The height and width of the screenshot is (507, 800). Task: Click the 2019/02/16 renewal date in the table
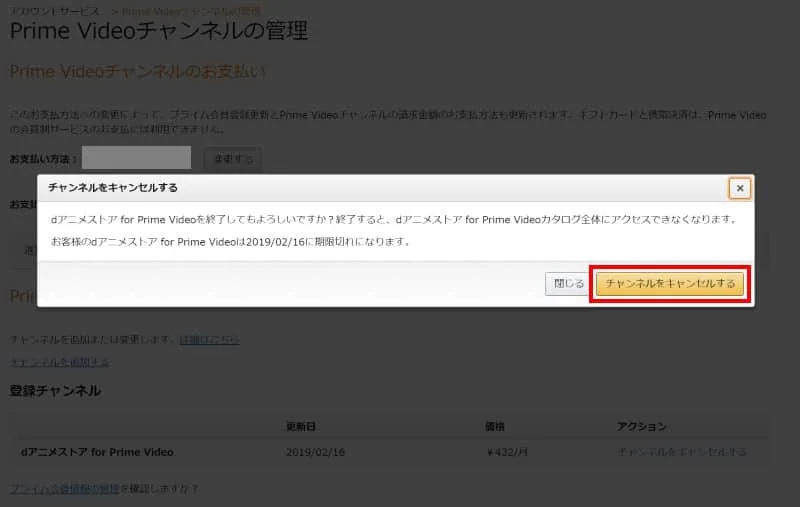click(314, 452)
